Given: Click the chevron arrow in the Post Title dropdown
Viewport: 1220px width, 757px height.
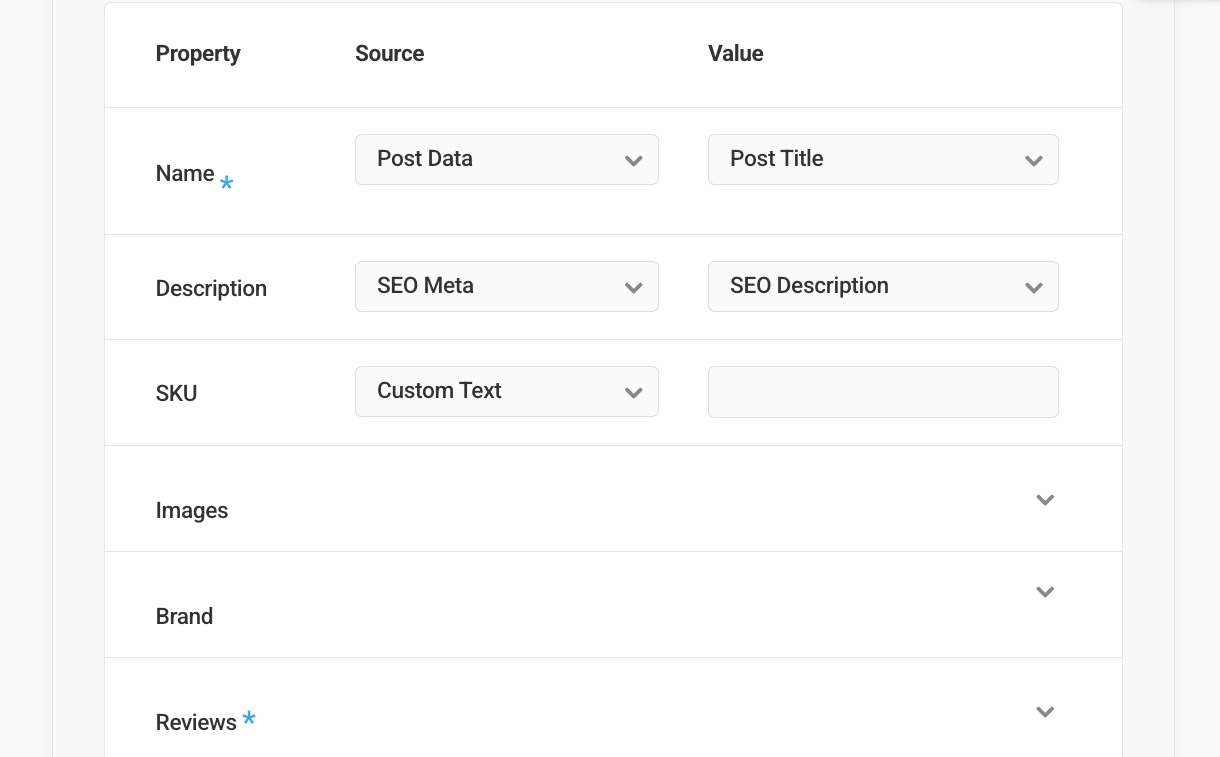Looking at the screenshot, I should pyautogui.click(x=1034, y=161).
